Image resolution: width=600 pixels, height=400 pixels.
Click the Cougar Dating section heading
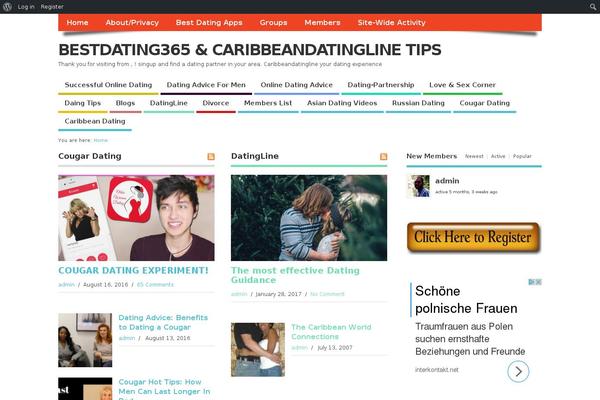point(90,156)
